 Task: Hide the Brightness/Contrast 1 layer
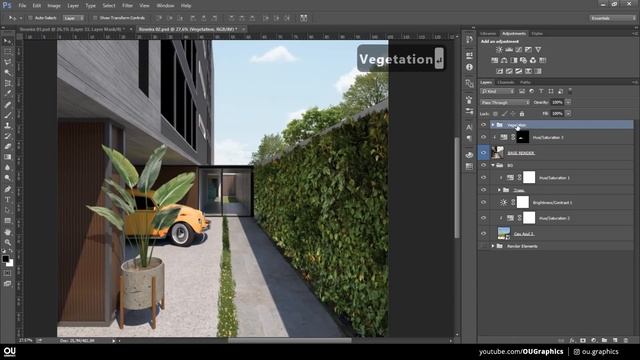(483, 202)
